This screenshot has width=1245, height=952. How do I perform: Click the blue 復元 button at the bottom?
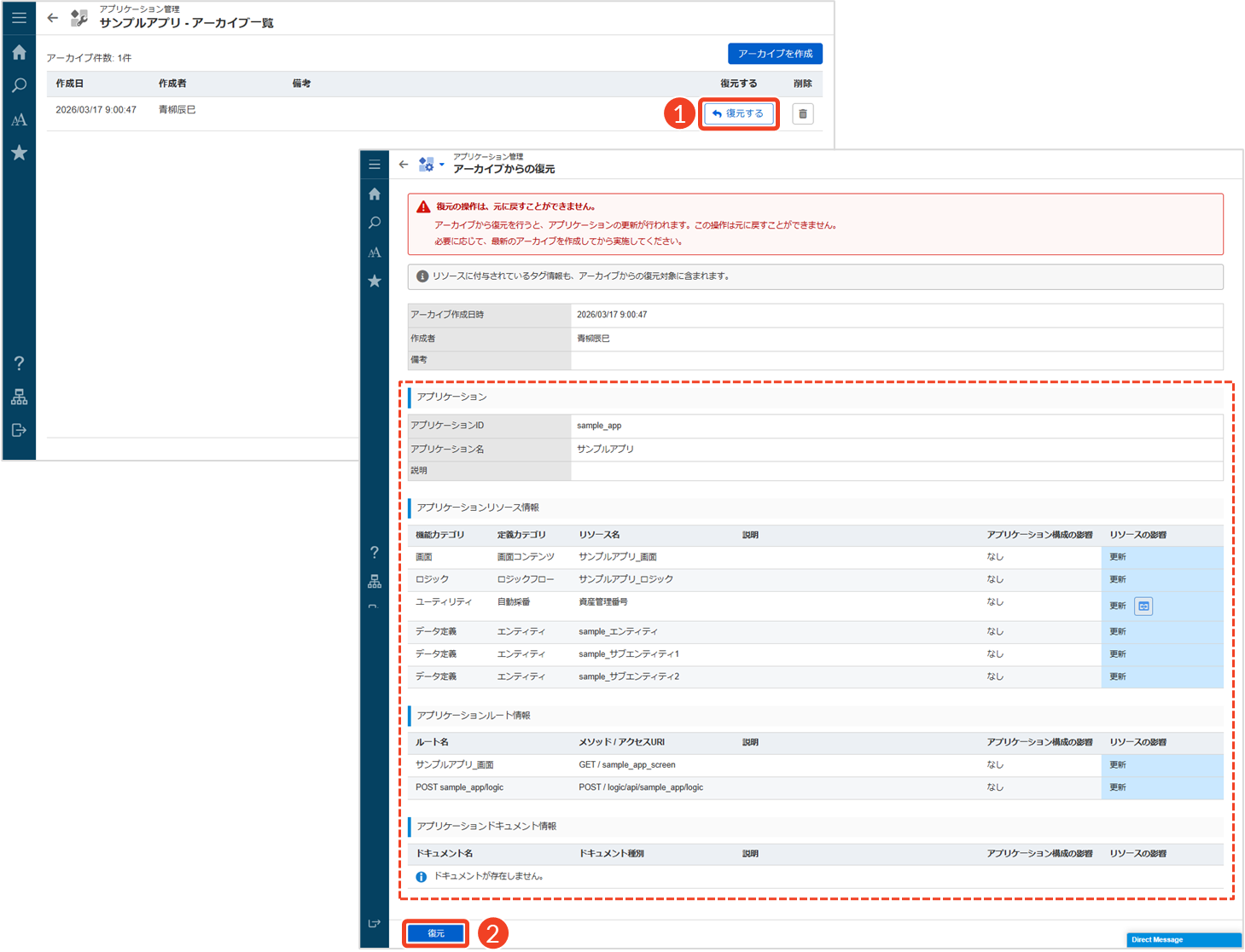pyautogui.click(x=436, y=933)
